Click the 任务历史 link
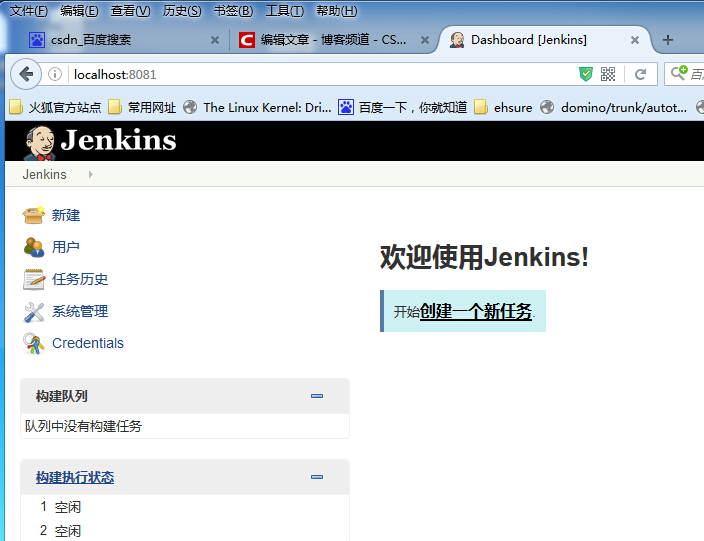This screenshot has height=541, width=704. click(x=80, y=279)
